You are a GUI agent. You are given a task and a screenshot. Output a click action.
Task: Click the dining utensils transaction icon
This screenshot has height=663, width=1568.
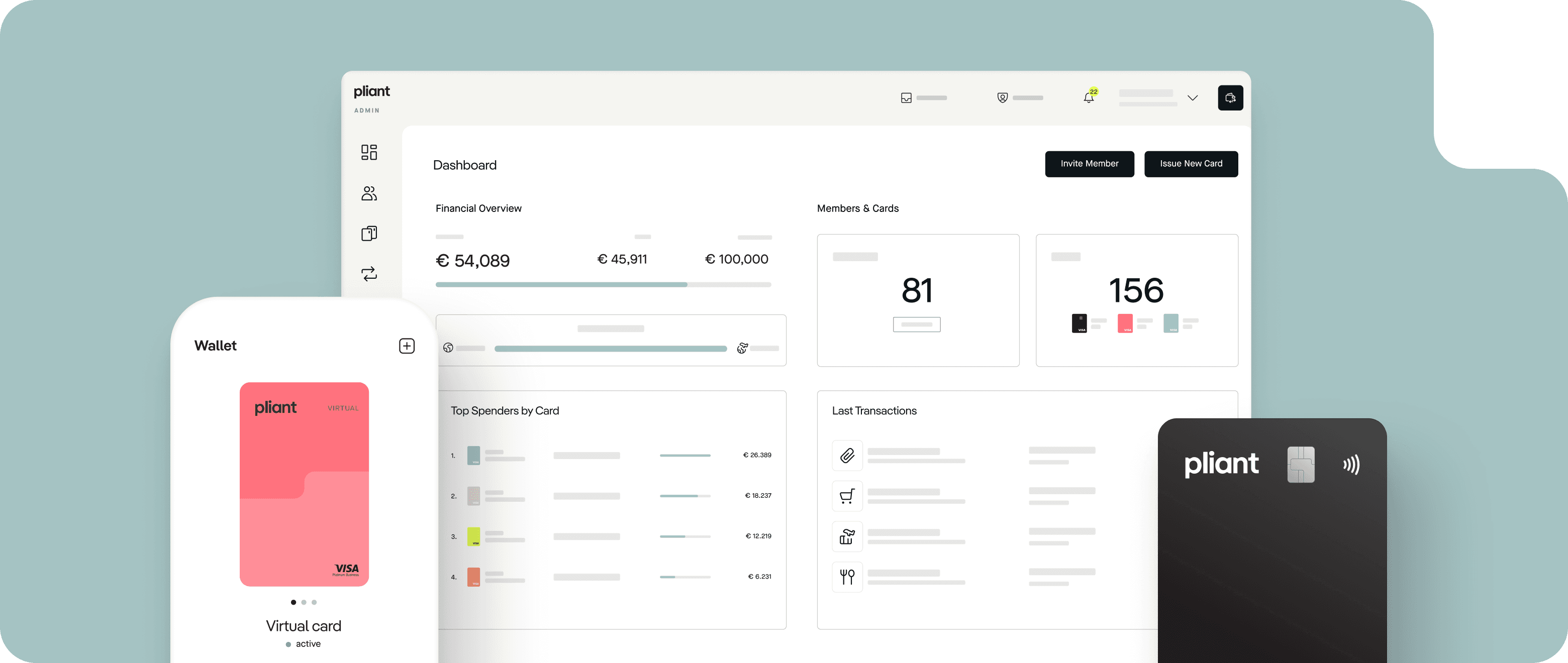[x=847, y=577]
